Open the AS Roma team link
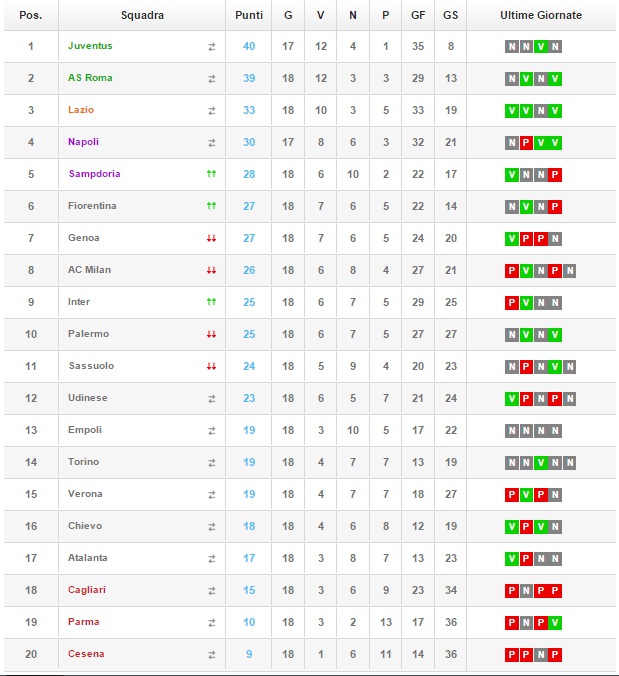This screenshot has height=676, width=619. [90, 78]
